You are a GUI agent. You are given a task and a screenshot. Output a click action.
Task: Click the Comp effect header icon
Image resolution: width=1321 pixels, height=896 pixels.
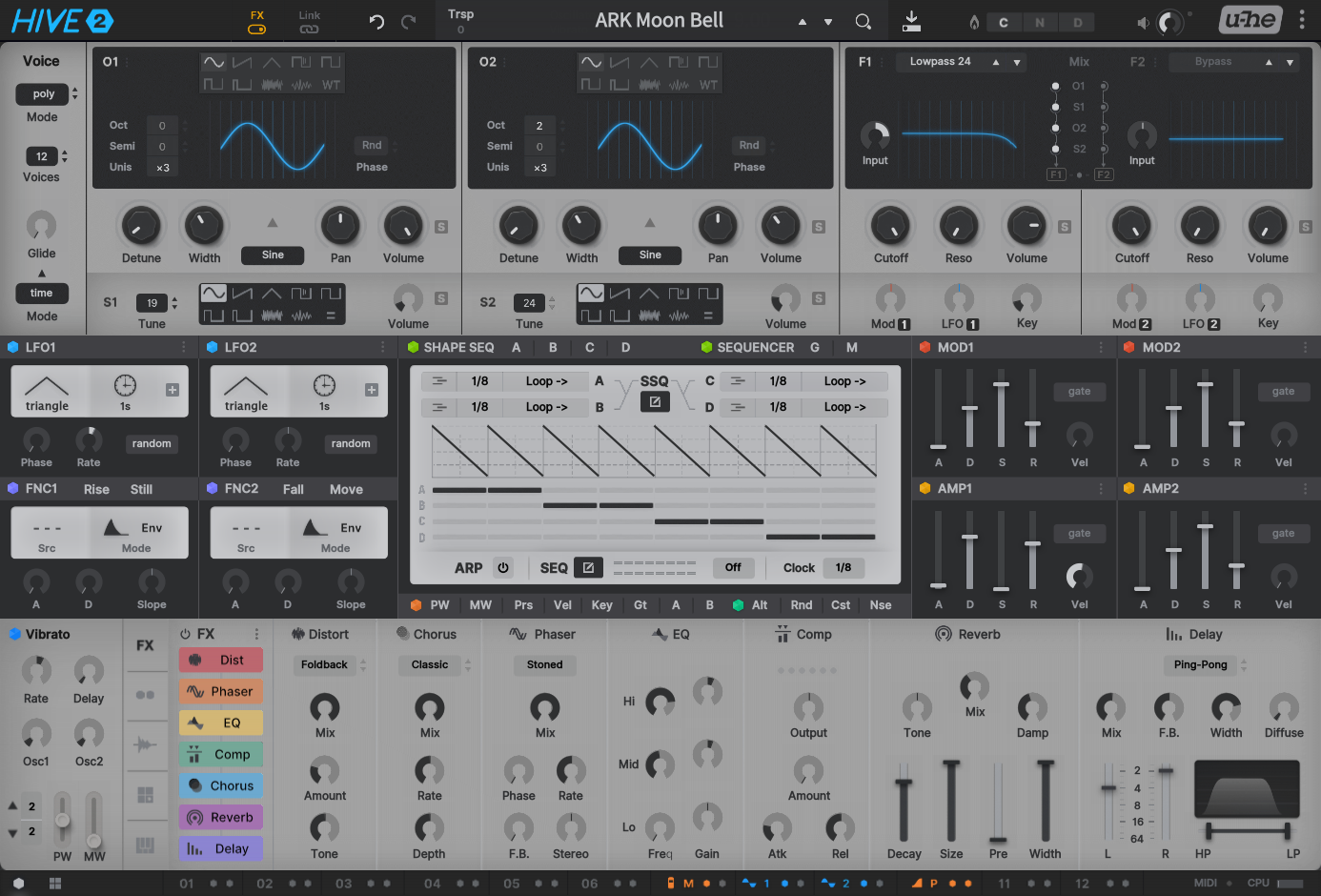coord(782,634)
